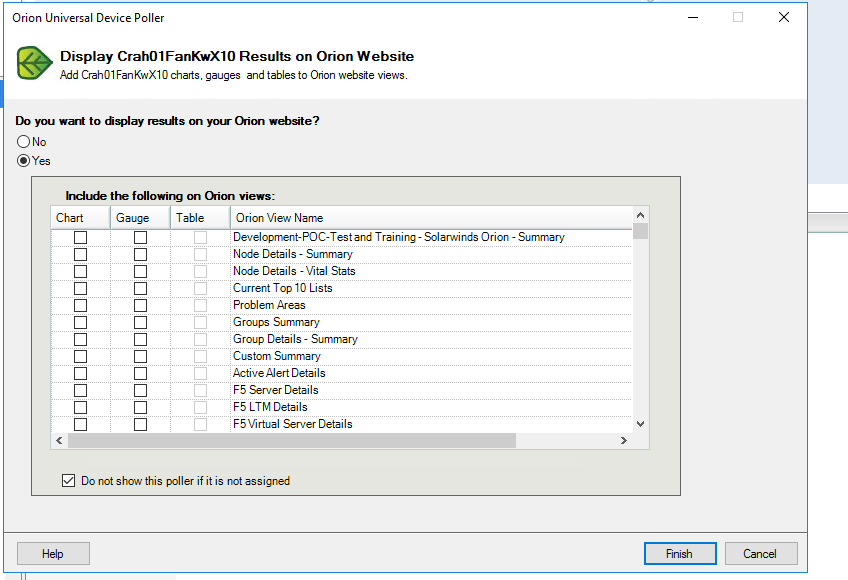Screen dimensions: 848x580
Task: Check Chart for F5 Server Details
Action: pyautogui.click(x=81, y=390)
